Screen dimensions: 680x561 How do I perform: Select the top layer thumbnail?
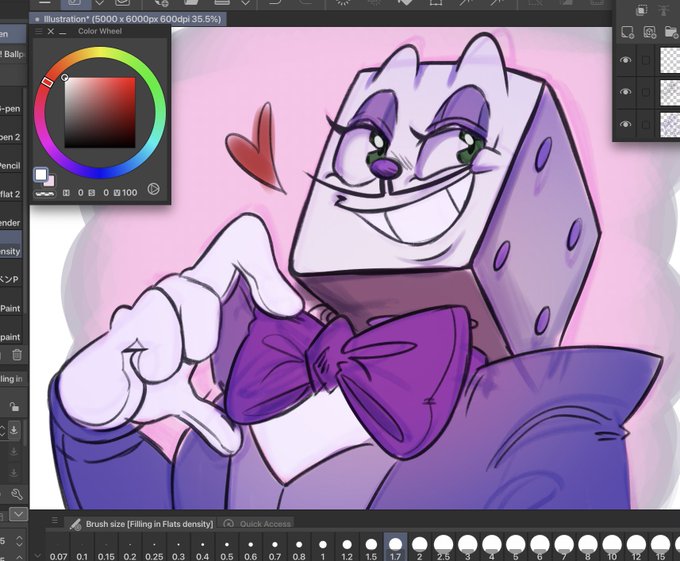click(x=670, y=60)
